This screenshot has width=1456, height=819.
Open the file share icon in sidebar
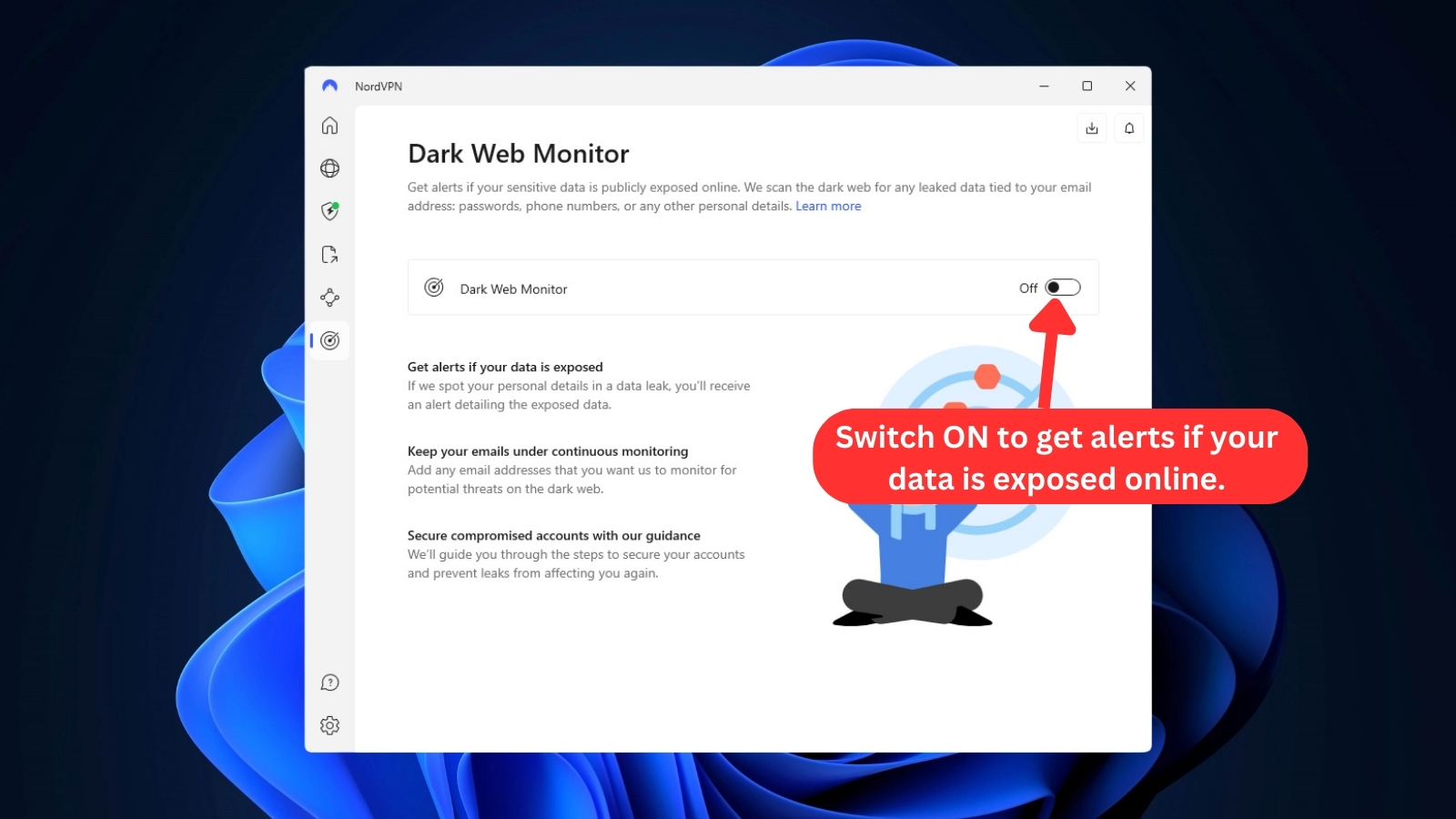coord(329,254)
